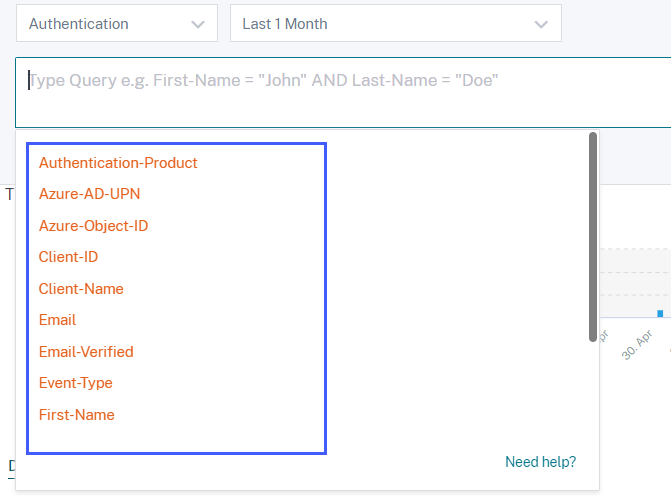Select the Authentication-Product suggestion
Image resolution: width=671 pixels, height=501 pixels.
click(118, 162)
